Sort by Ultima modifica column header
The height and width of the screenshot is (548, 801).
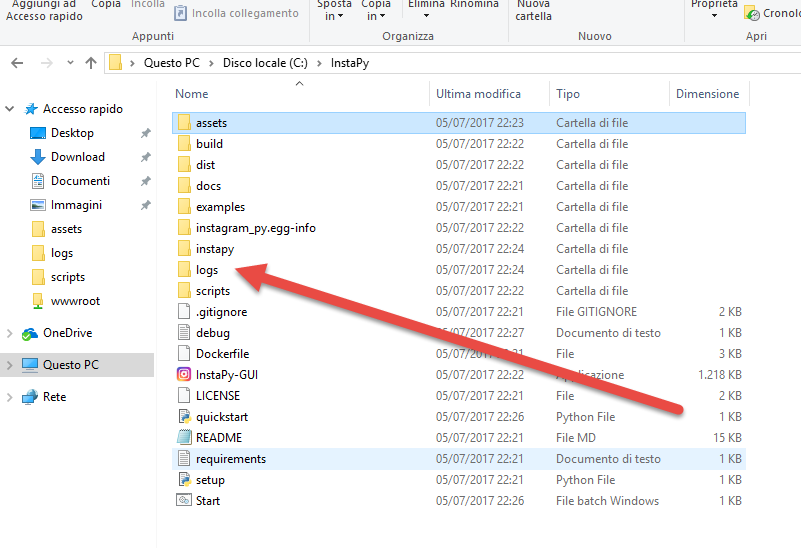coord(489,93)
